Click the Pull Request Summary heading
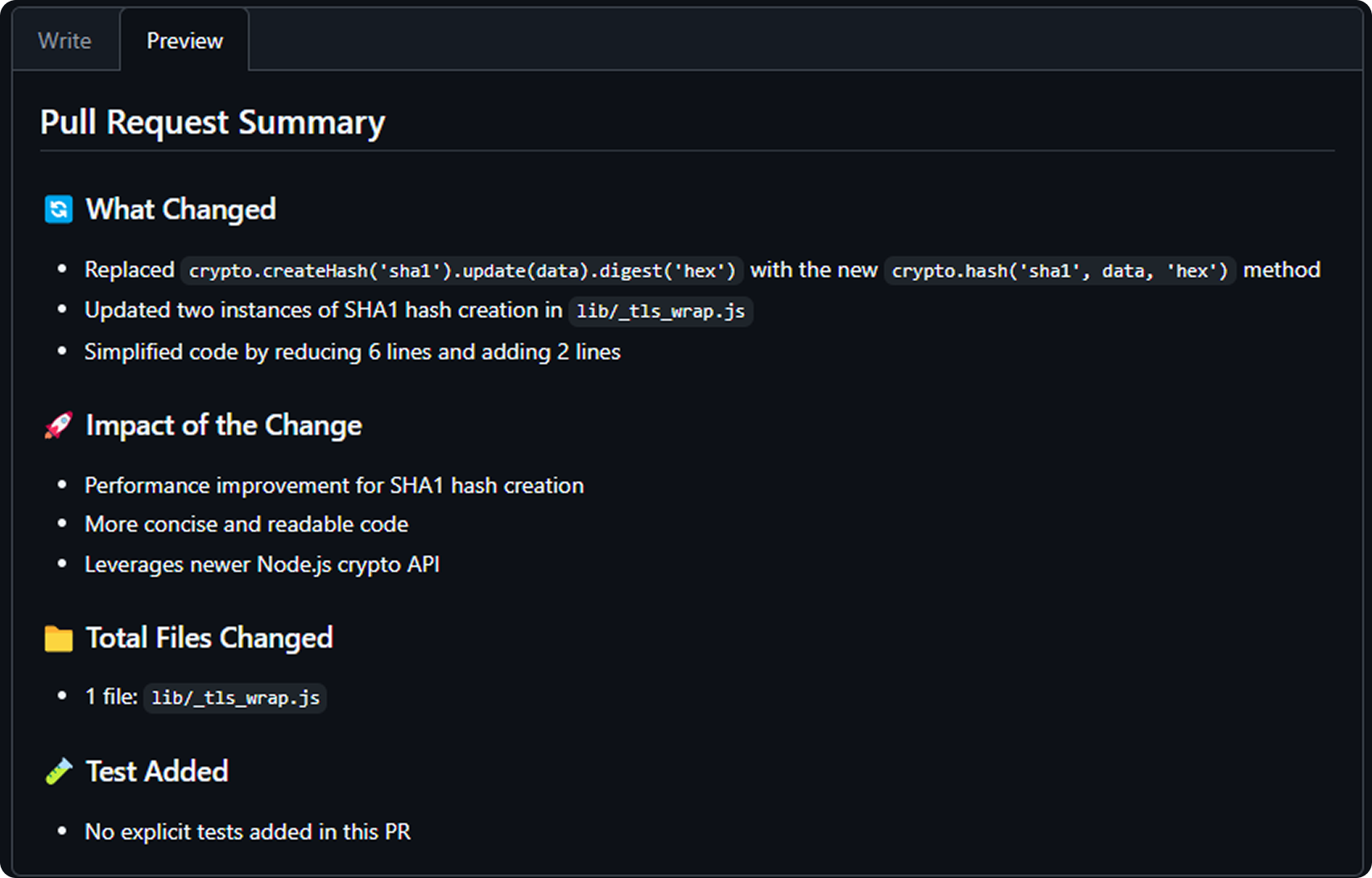Image resolution: width=1372 pixels, height=878 pixels. pos(213,122)
